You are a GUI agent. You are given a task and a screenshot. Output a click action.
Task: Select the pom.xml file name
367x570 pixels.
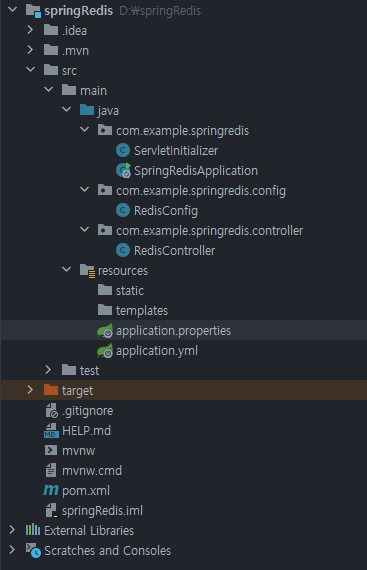click(x=86, y=491)
